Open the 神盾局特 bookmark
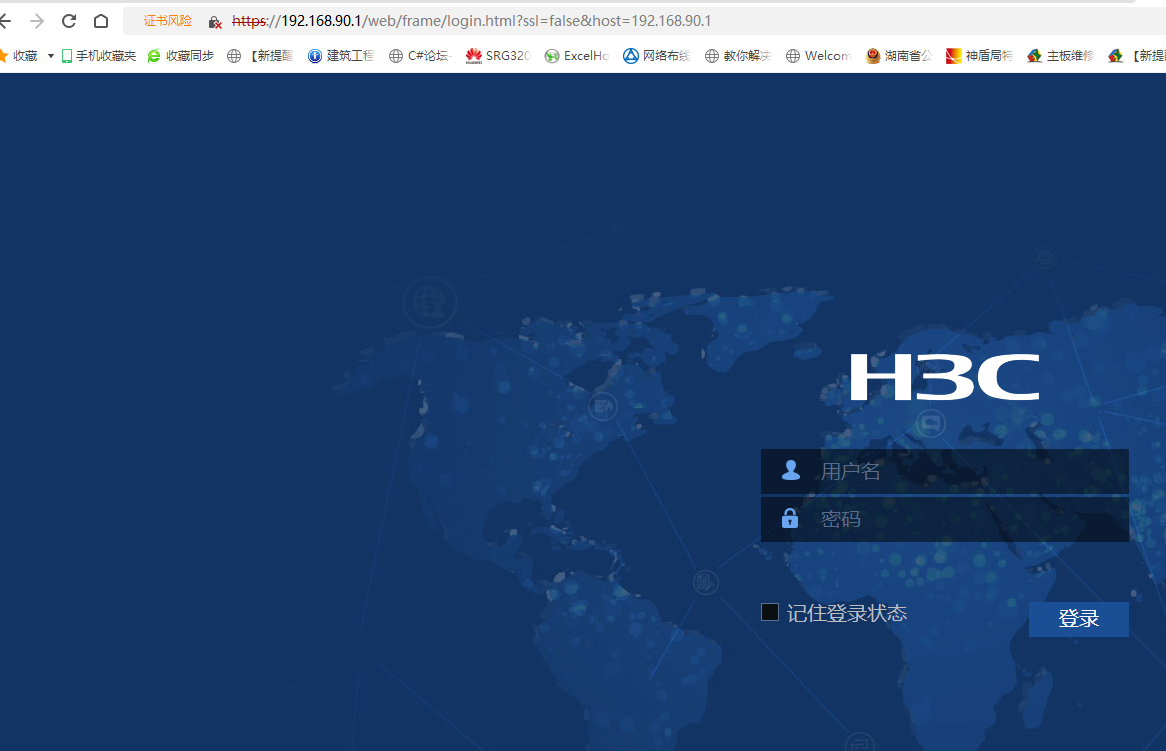Viewport: 1166px width, 751px height. [x=979, y=56]
